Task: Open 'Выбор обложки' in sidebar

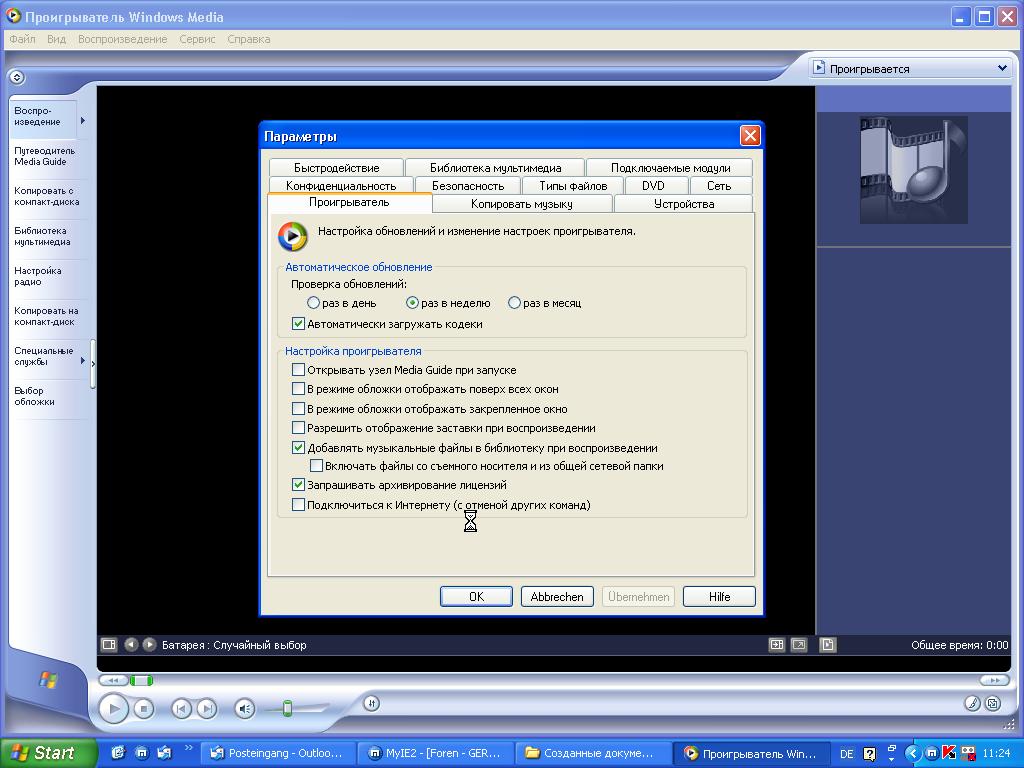Action: 34,396
